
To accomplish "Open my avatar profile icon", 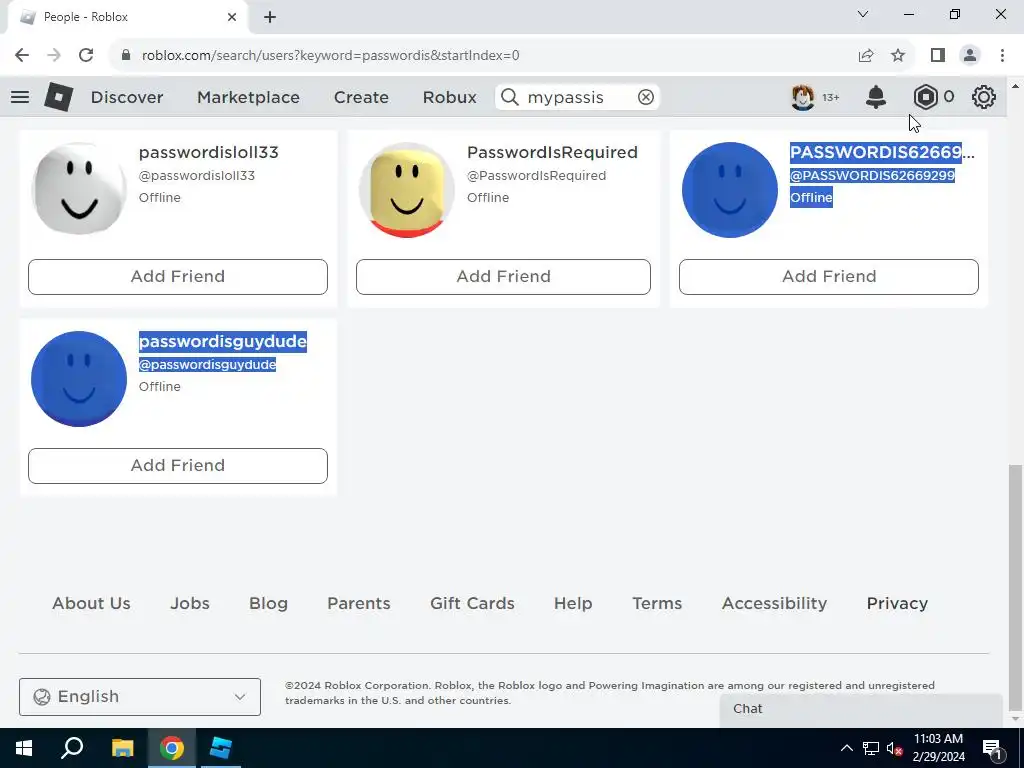I will tap(803, 97).
